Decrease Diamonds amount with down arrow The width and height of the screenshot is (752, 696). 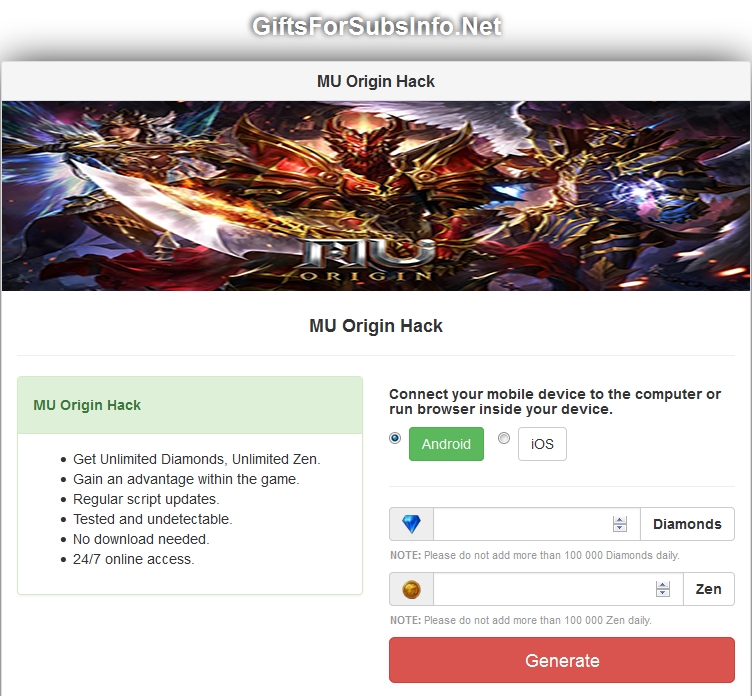(x=620, y=528)
